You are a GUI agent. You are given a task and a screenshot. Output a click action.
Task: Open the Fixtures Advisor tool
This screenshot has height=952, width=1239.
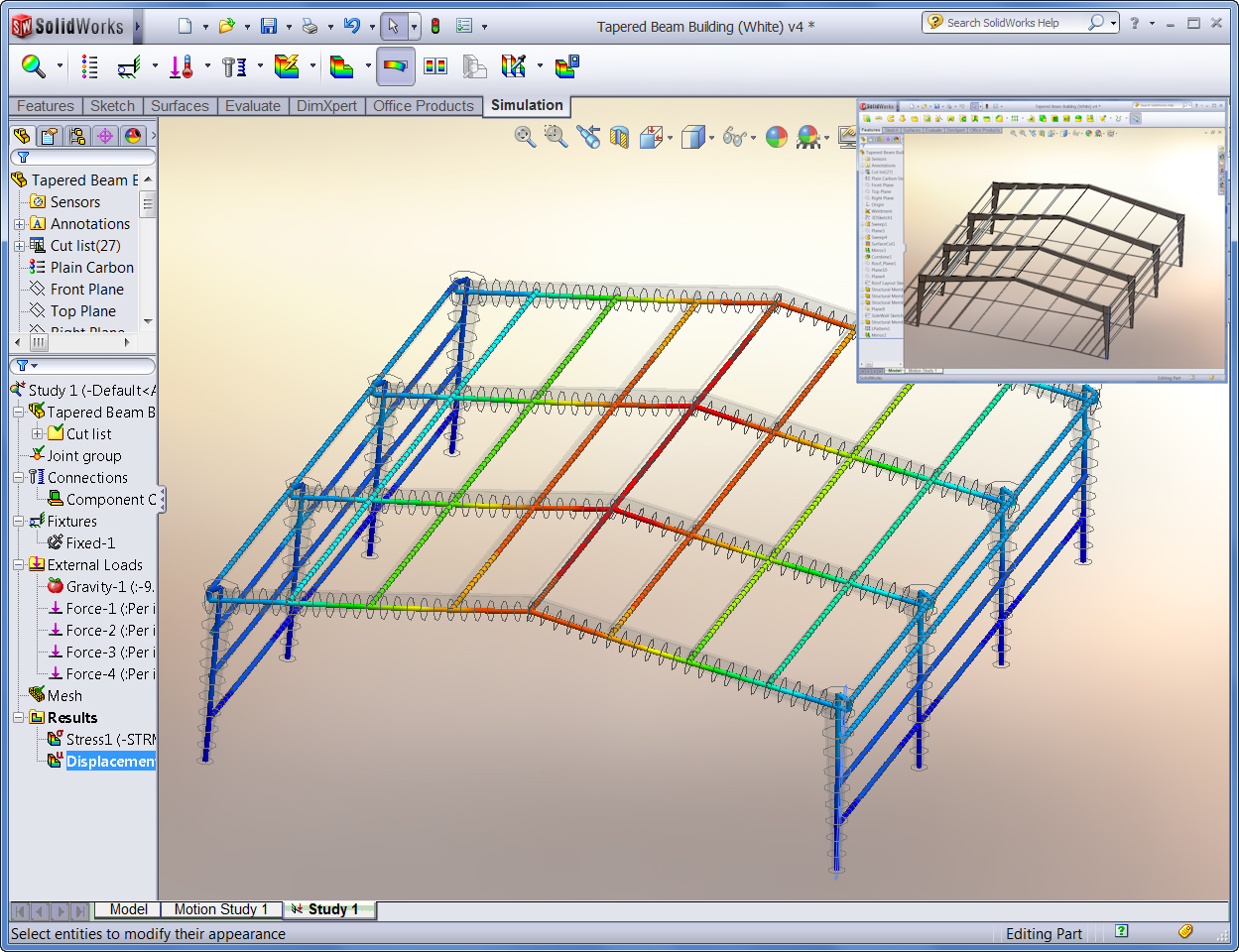click(x=128, y=67)
